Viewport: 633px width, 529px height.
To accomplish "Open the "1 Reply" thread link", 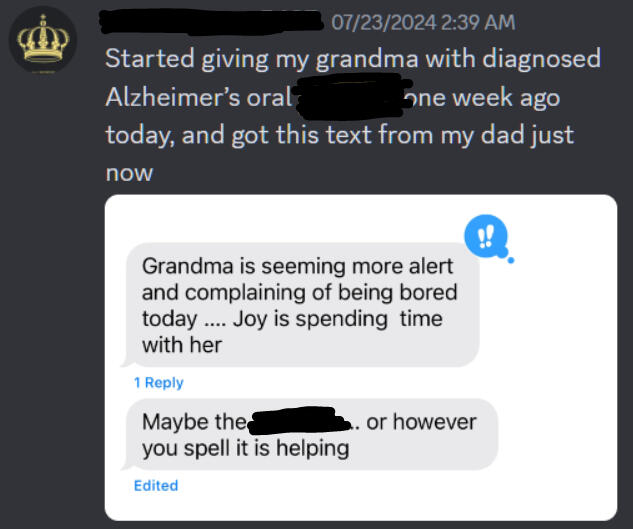I will 158,382.
